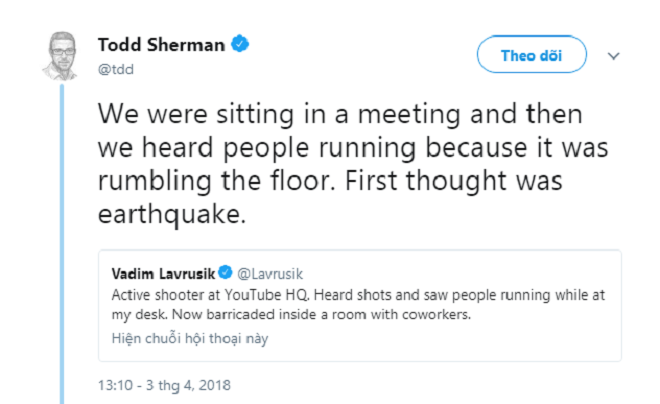Image resolution: width=660 pixels, height=404 pixels.
Task: Open the Todd Sherman display name
Action: coord(161,45)
